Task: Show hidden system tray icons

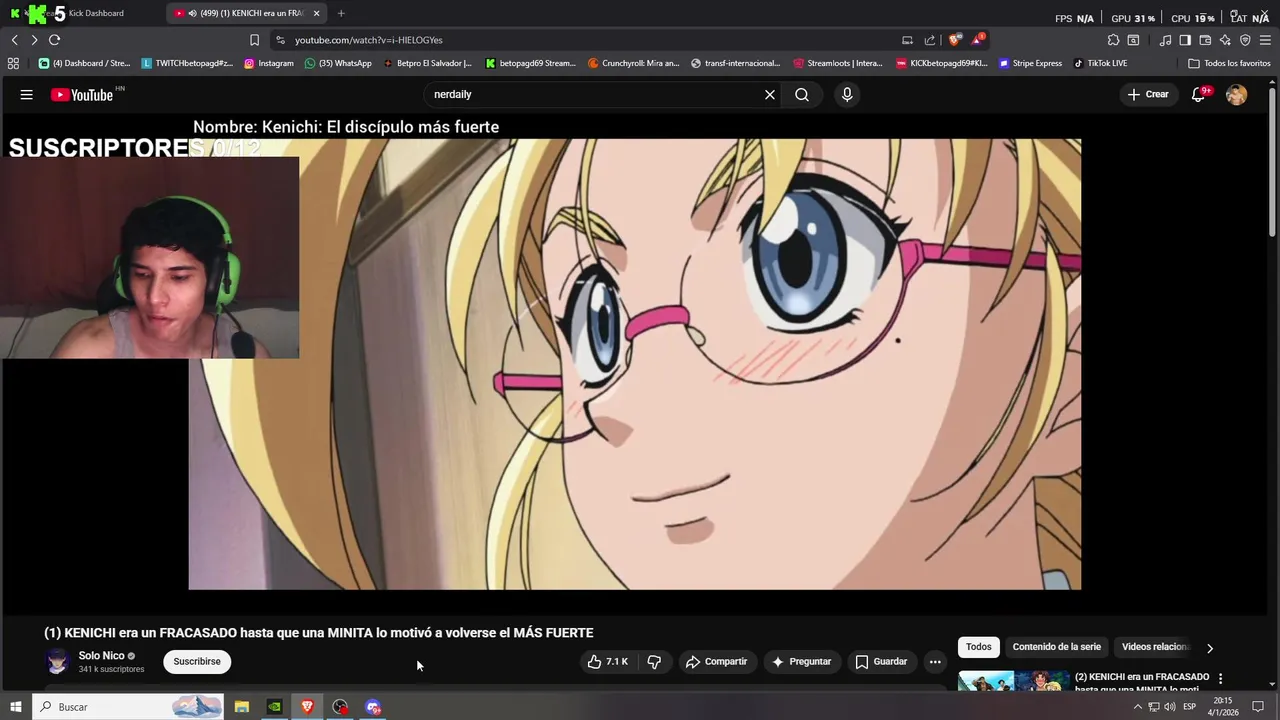Action: (x=1137, y=707)
